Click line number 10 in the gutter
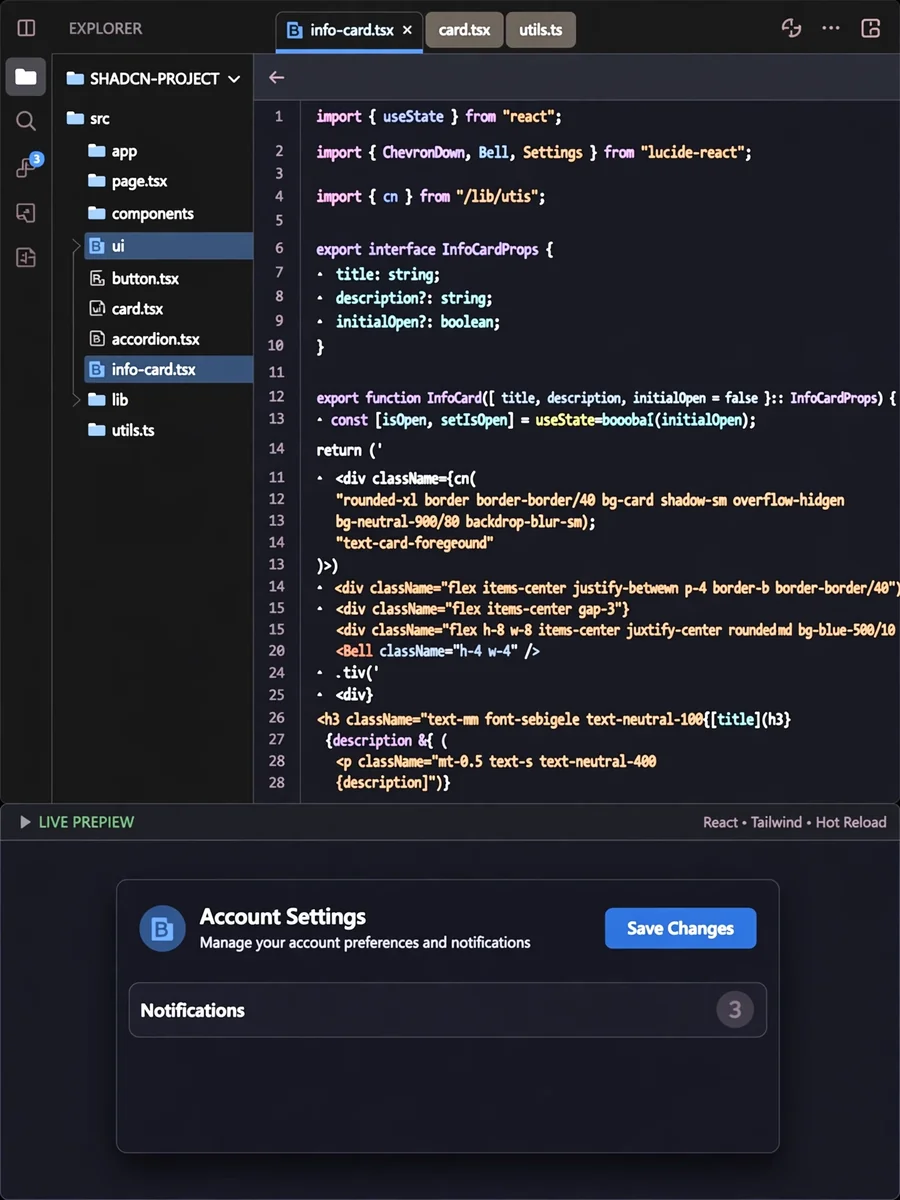This screenshot has height=1200, width=900. [x=276, y=345]
